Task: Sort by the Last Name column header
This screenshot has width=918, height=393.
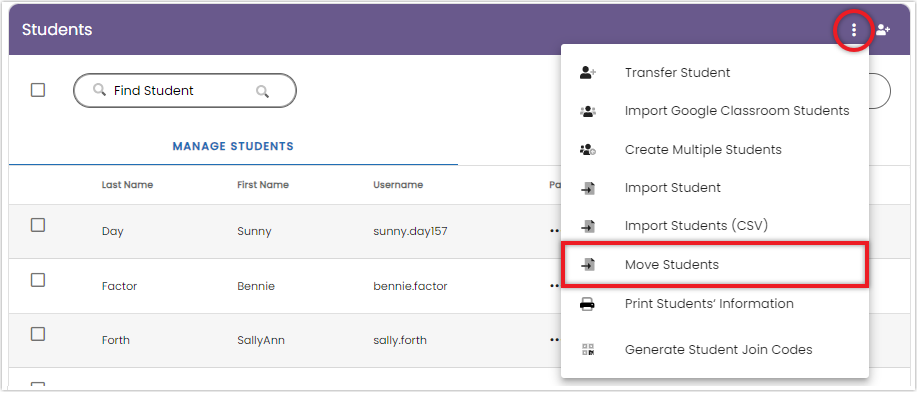Action: pos(127,184)
